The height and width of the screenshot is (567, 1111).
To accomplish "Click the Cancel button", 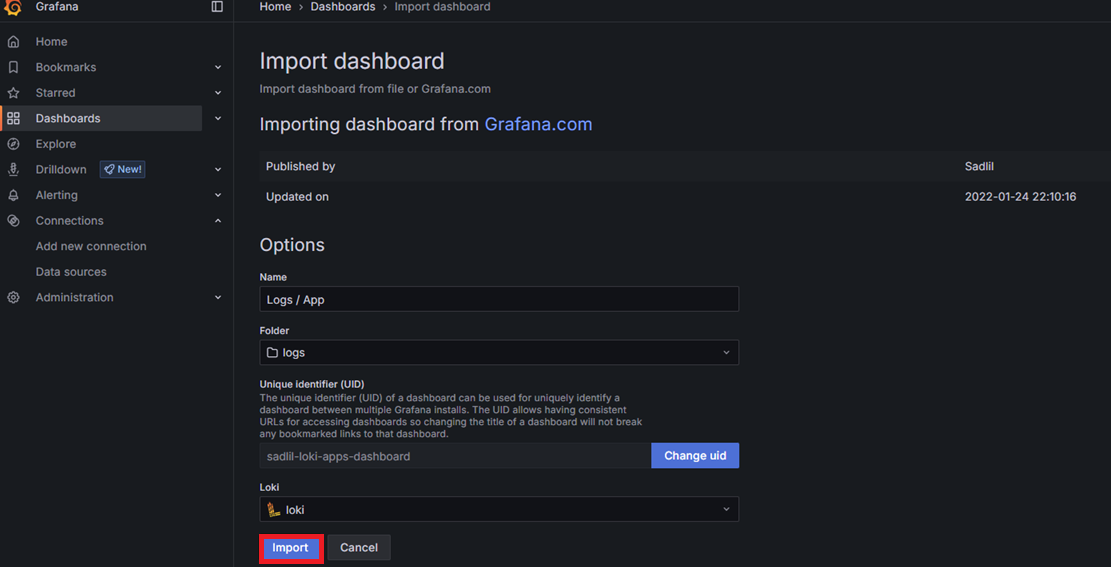I will point(359,548).
